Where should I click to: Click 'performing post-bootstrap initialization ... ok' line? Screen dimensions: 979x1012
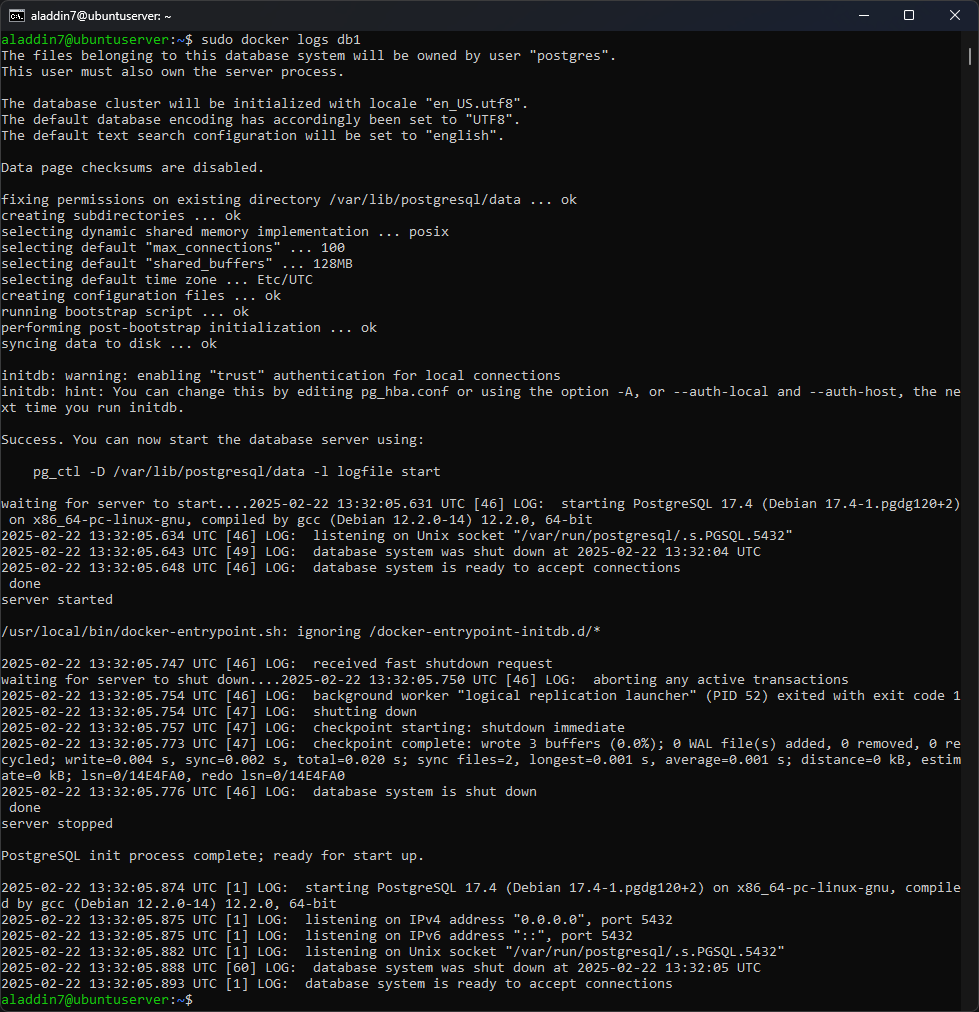click(189, 328)
